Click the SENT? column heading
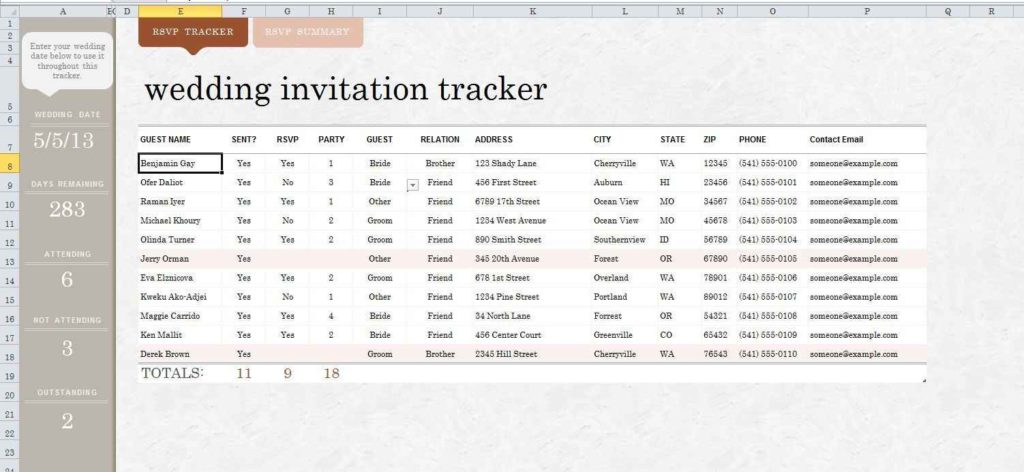 pos(244,140)
